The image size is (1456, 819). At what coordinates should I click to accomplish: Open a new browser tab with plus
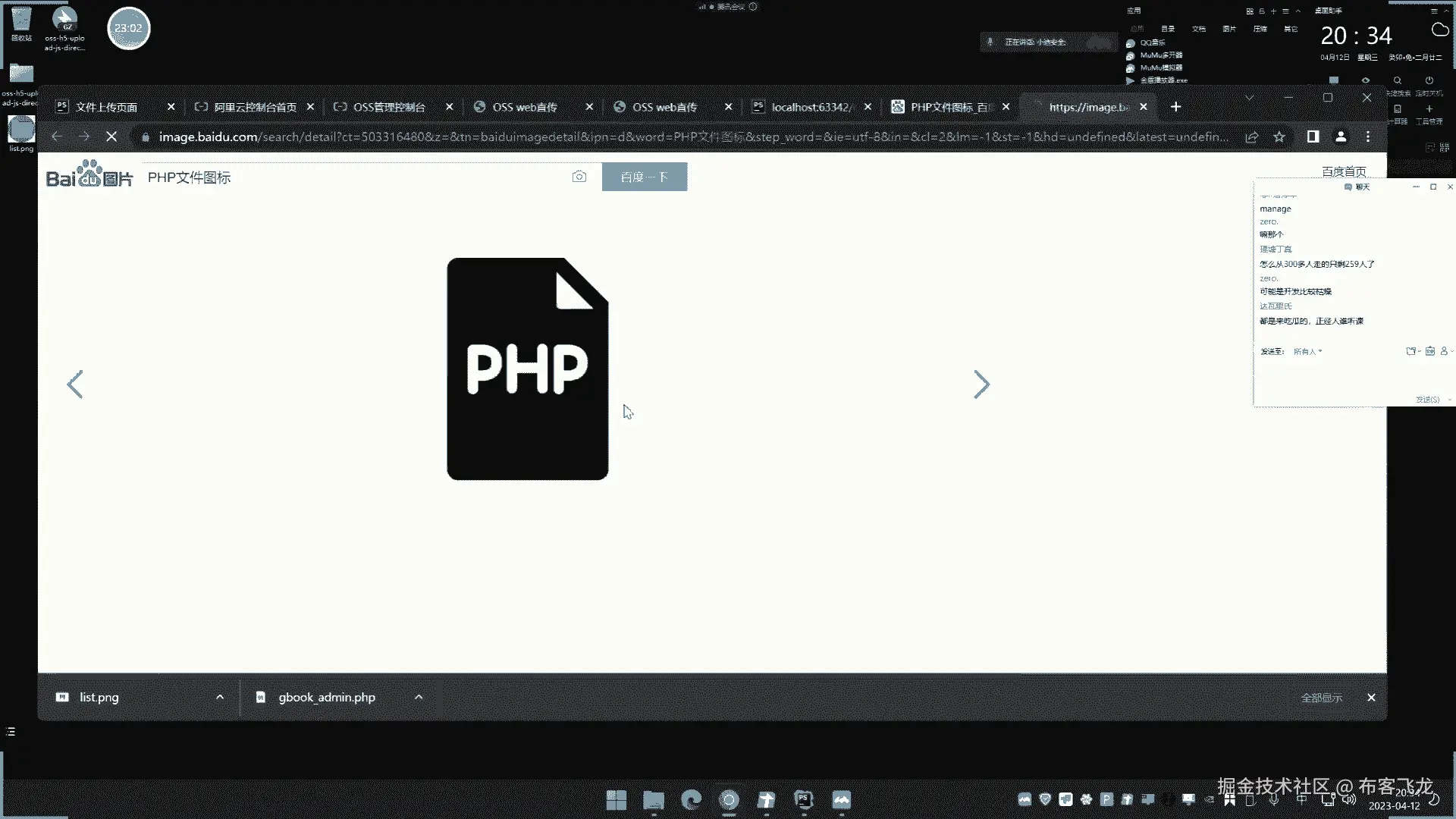pyautogui.click(x=1175, y=107)
